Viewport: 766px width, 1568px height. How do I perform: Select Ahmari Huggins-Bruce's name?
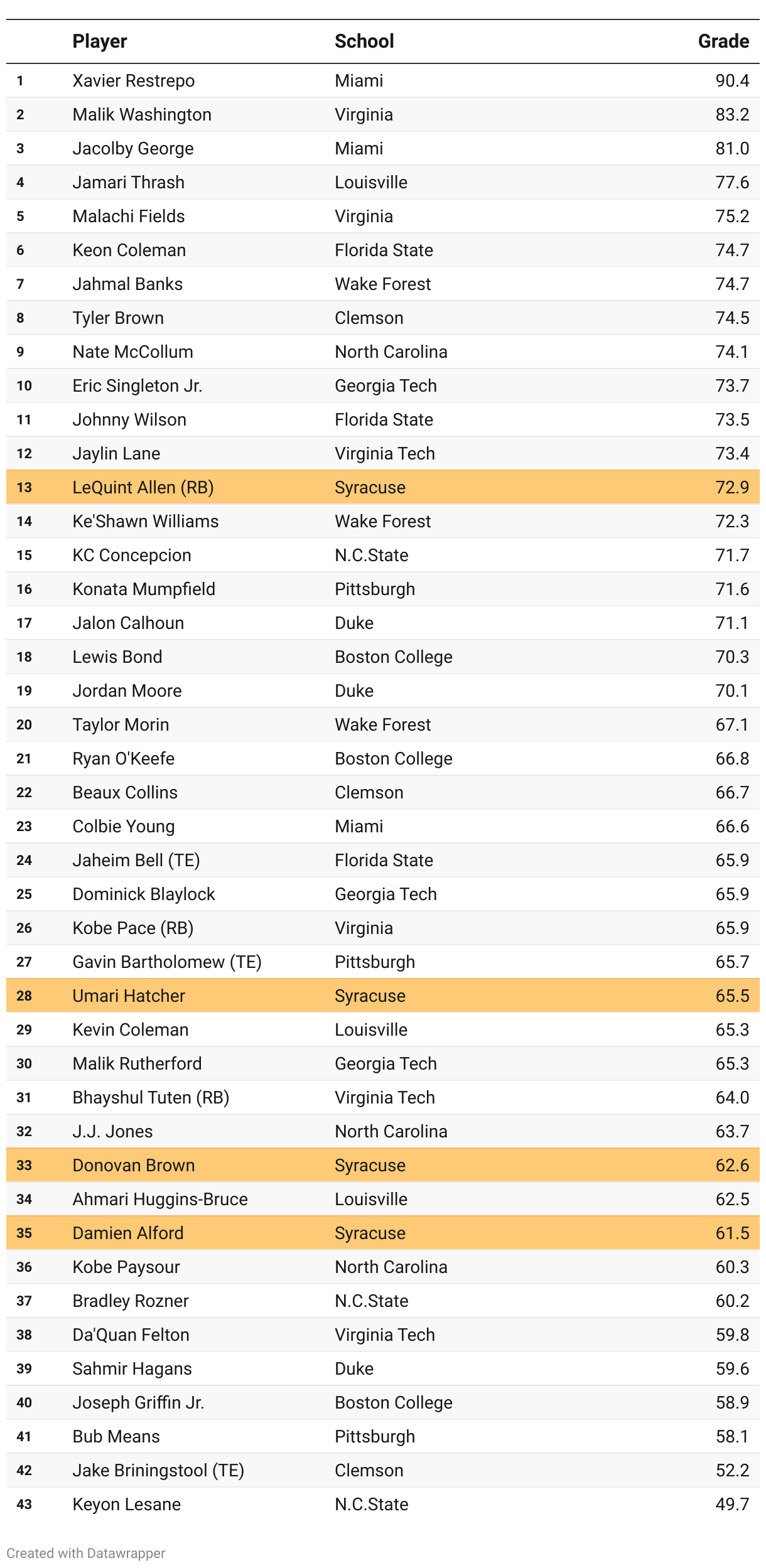[x=160, y=1199]
